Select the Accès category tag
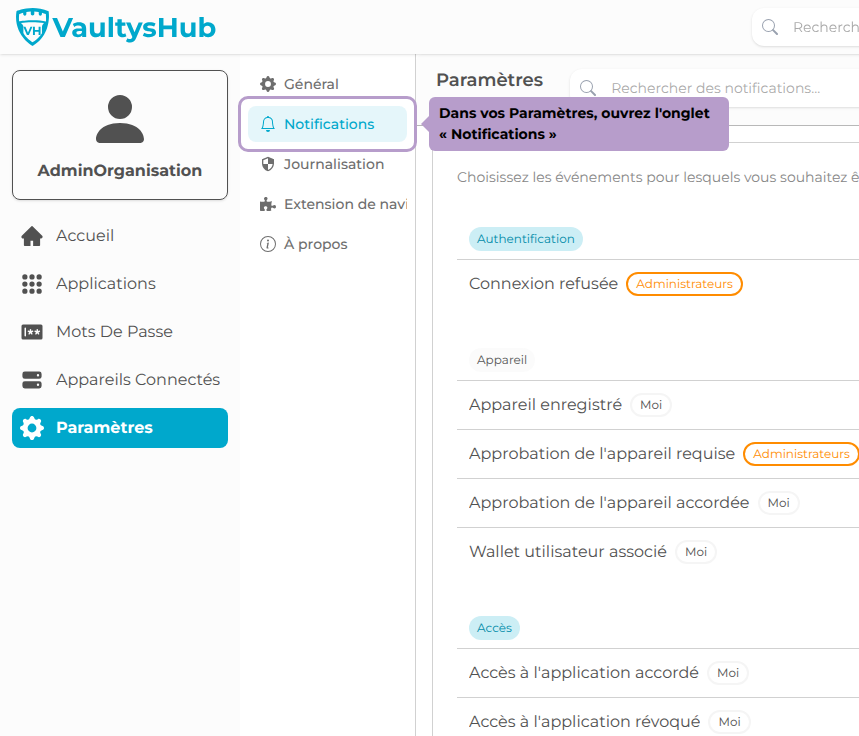Screen dimensions: 859x736 coord(494,628)
